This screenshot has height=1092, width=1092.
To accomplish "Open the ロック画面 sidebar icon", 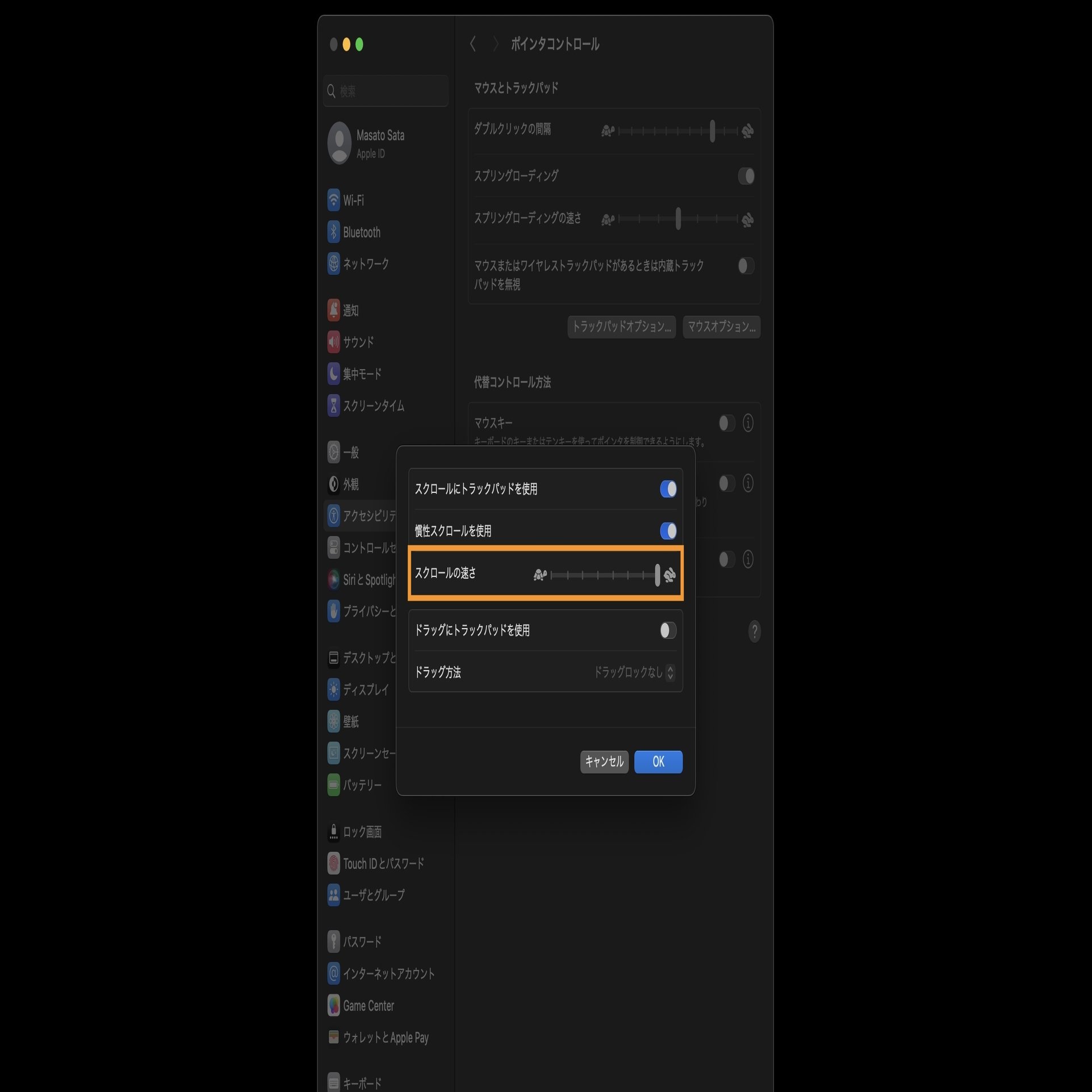I will [333, 831].
